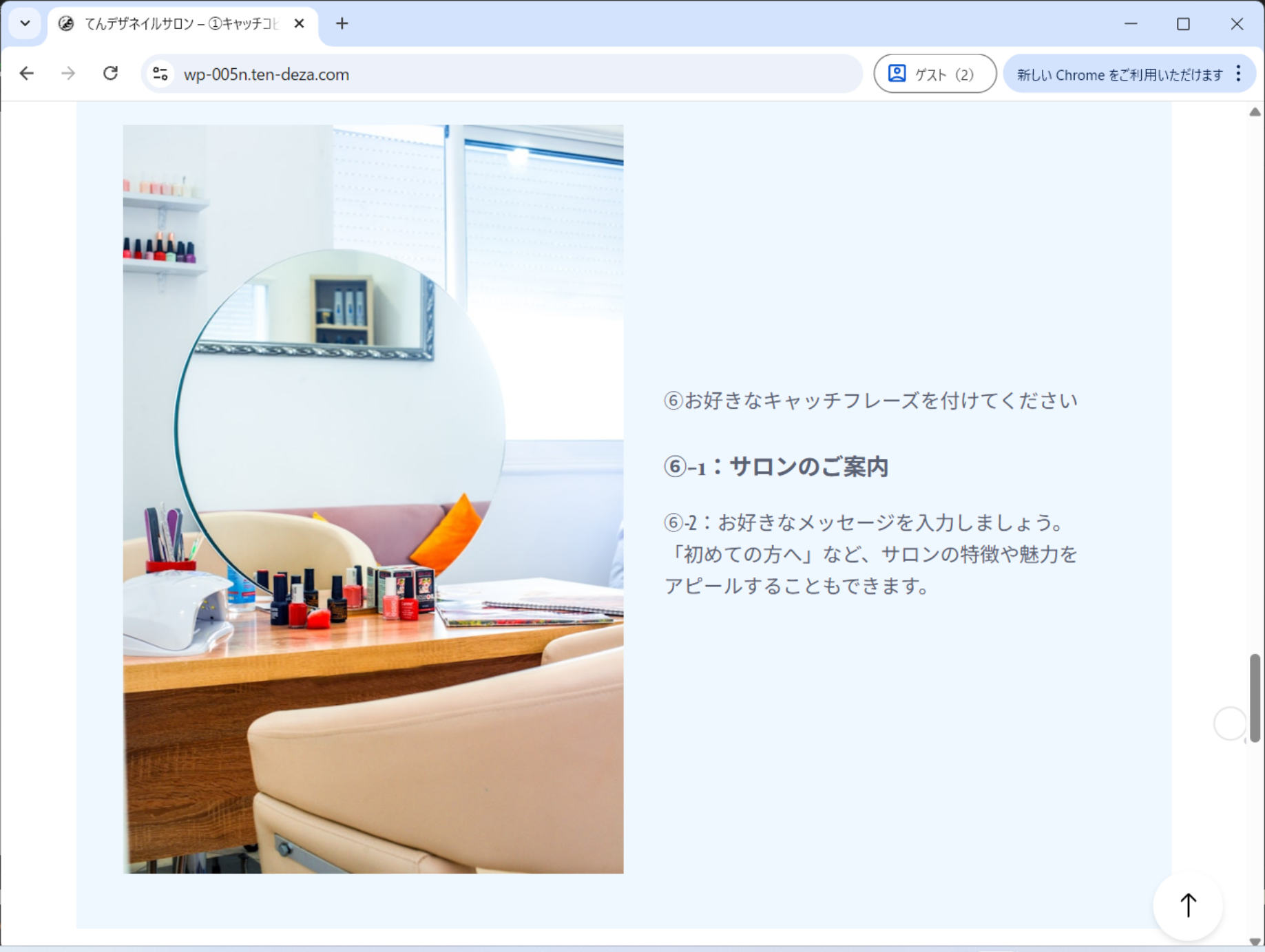The image size is (1265, 952).
Task: Click the browser forward arrow
Action: [68, 74]
